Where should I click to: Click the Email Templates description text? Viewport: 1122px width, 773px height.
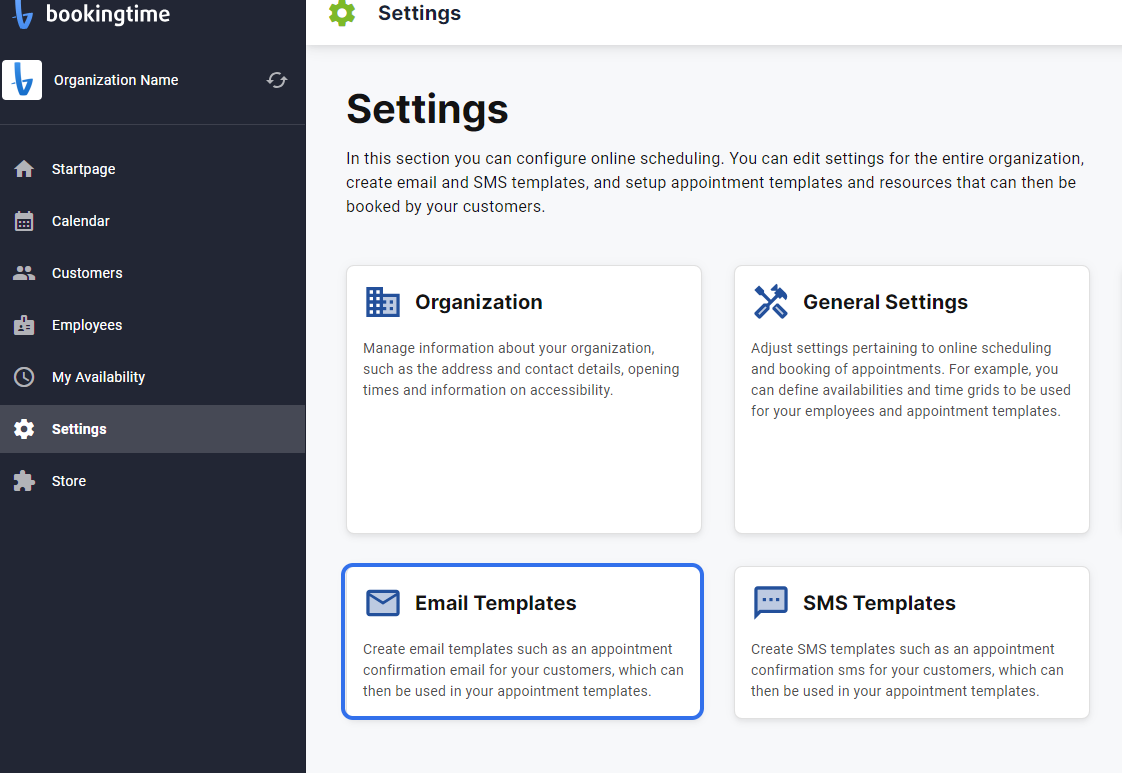coord(523,670)
